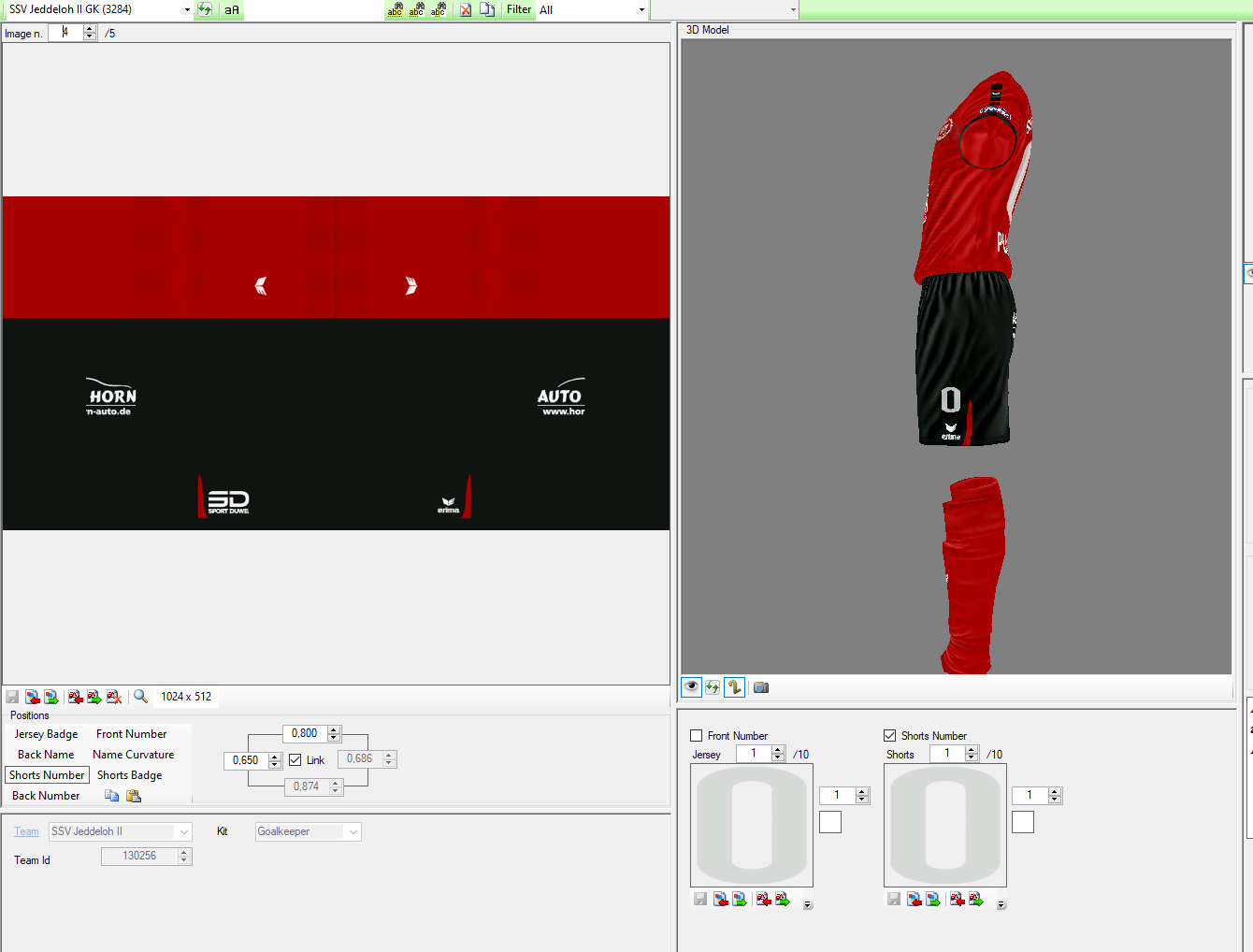Import jersey number file (red arrow document icon)
The height and width of the screenshot is (952, 1253).
pos(764,899)
